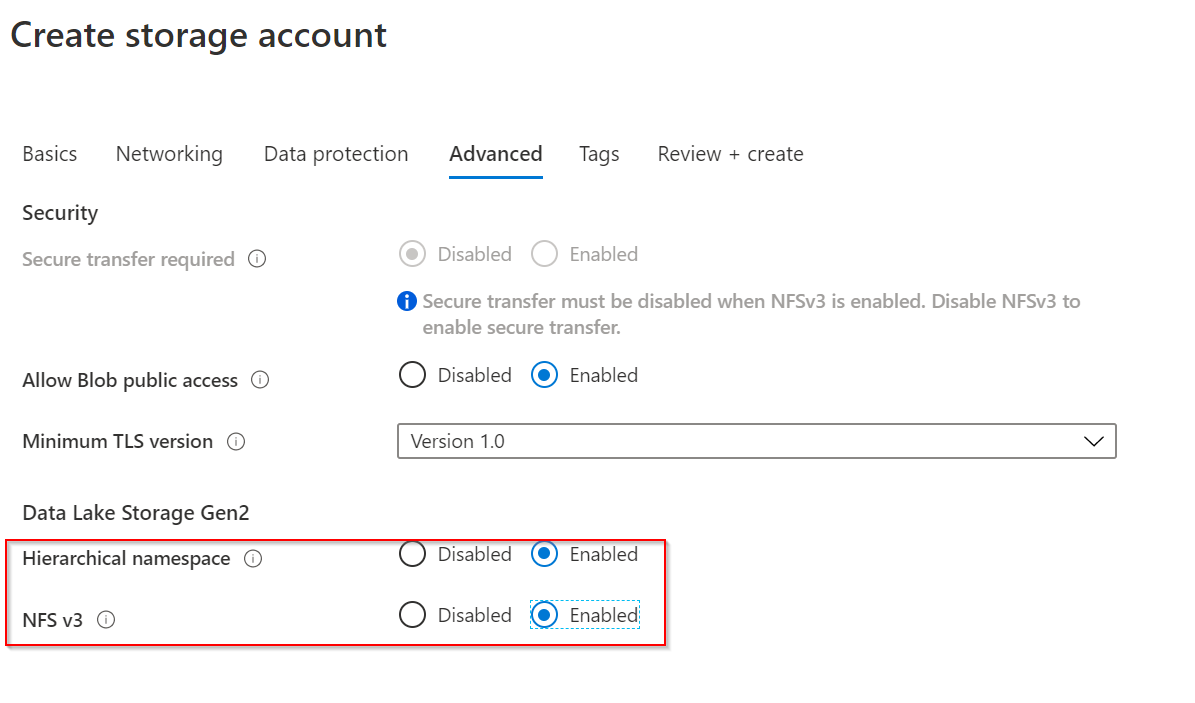Viewport: 1195px width, 703px height.
Task: Click the Advanced tab
Action: pos(495,154)
